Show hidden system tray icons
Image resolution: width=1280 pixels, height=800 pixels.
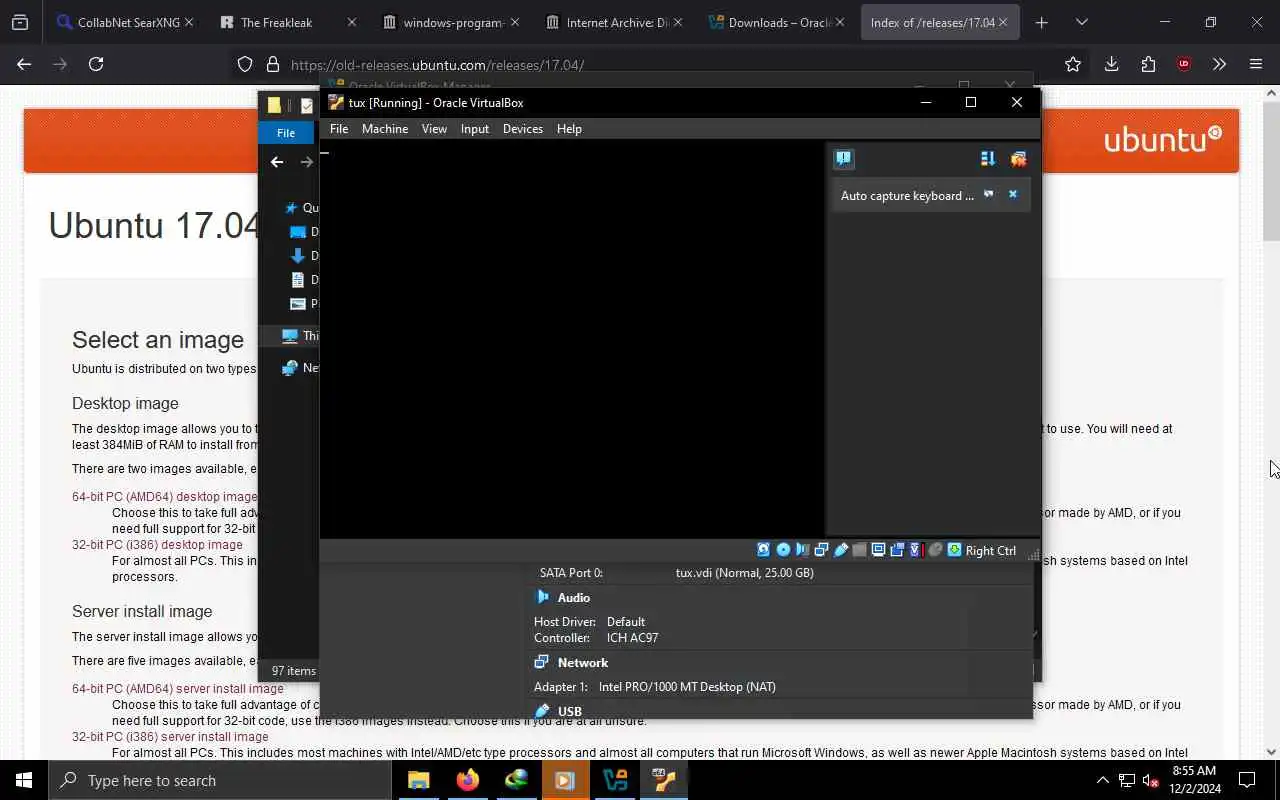(1102, 780)
